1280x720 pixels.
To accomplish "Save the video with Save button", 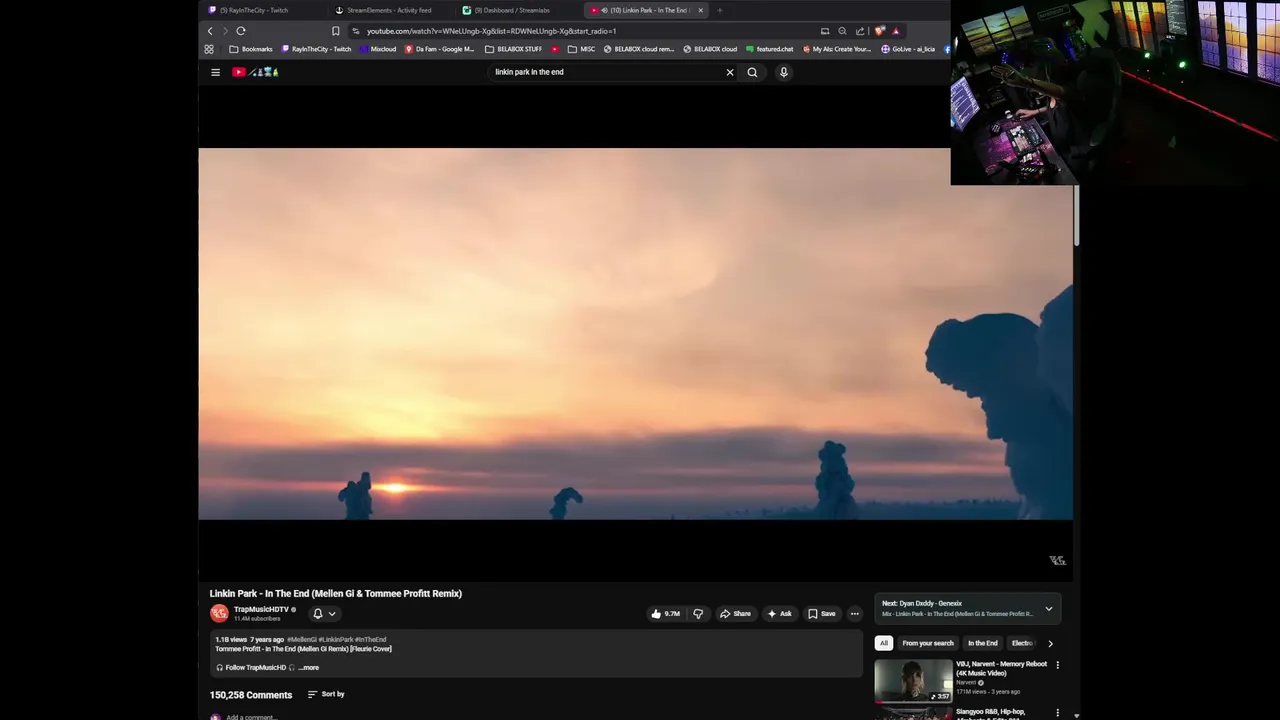I will (x=821, y=614).
